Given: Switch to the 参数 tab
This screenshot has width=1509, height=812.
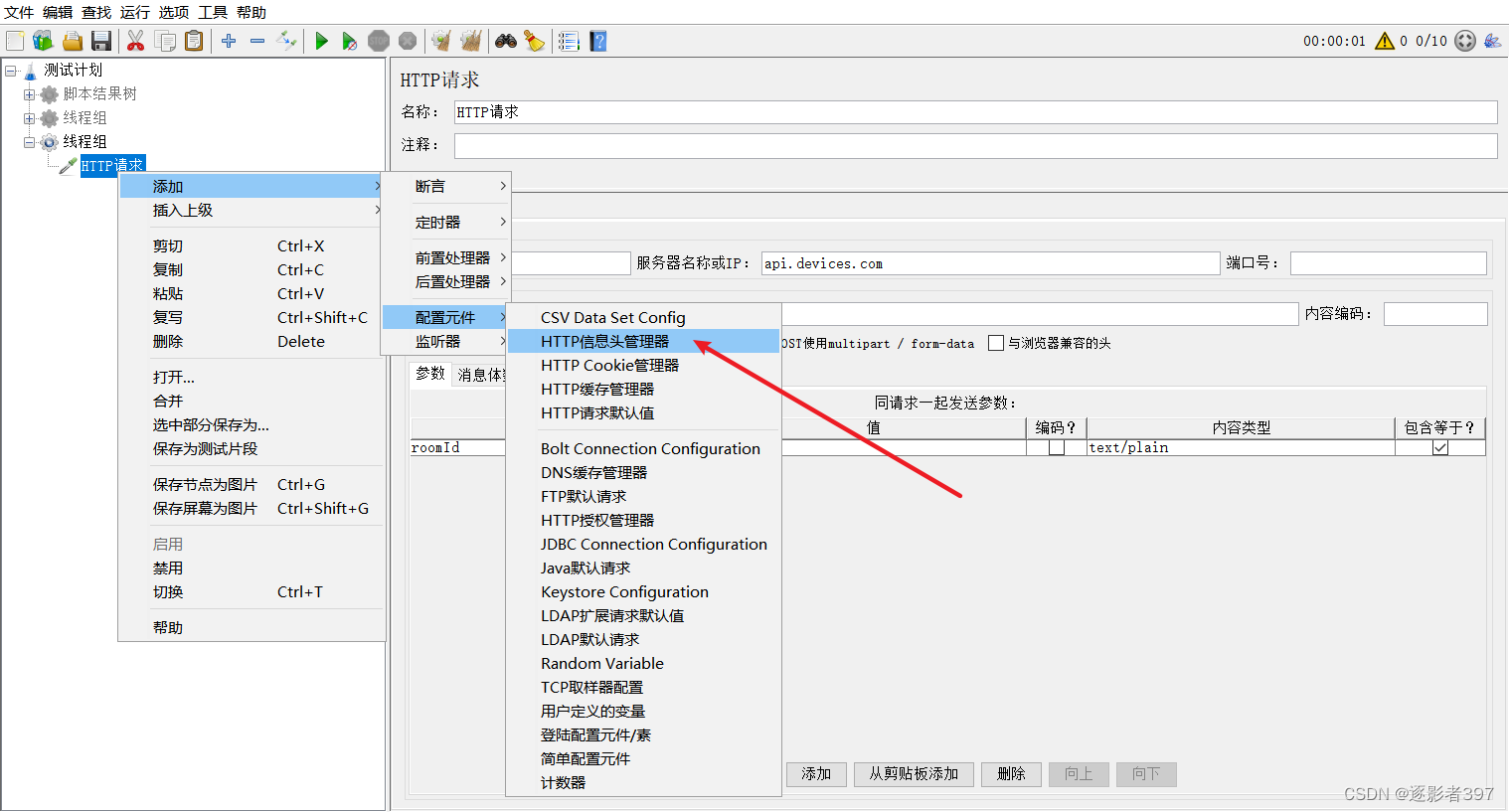Looking at the screenshot, I should (x=430, y=374).
